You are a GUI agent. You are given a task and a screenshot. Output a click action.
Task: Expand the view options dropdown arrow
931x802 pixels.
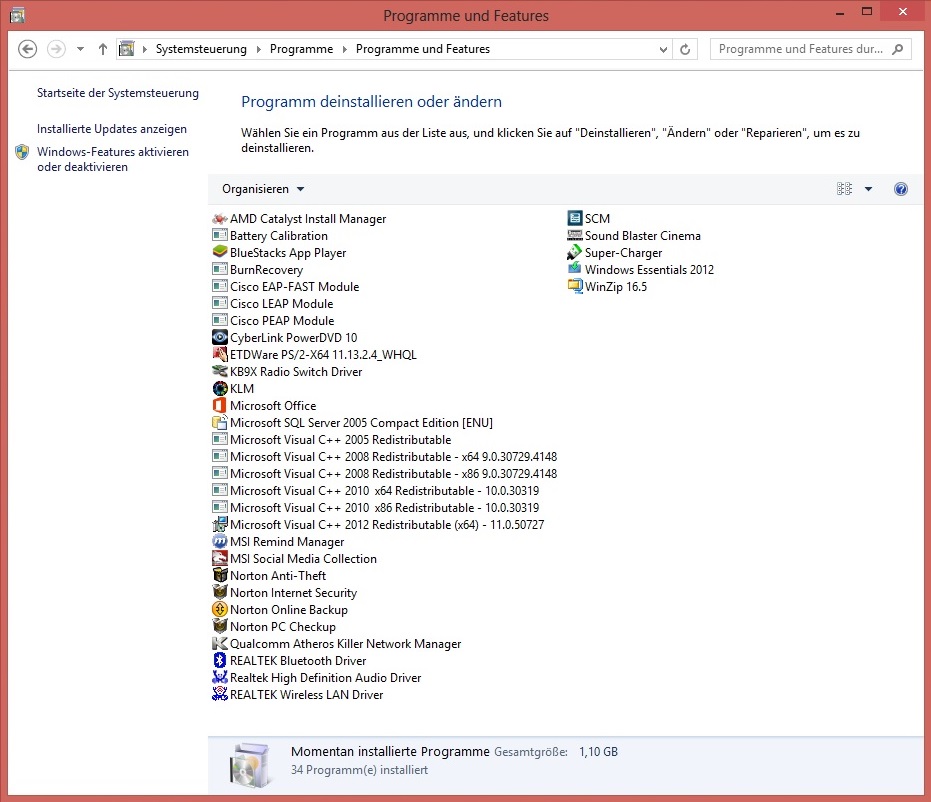(869, 189)
